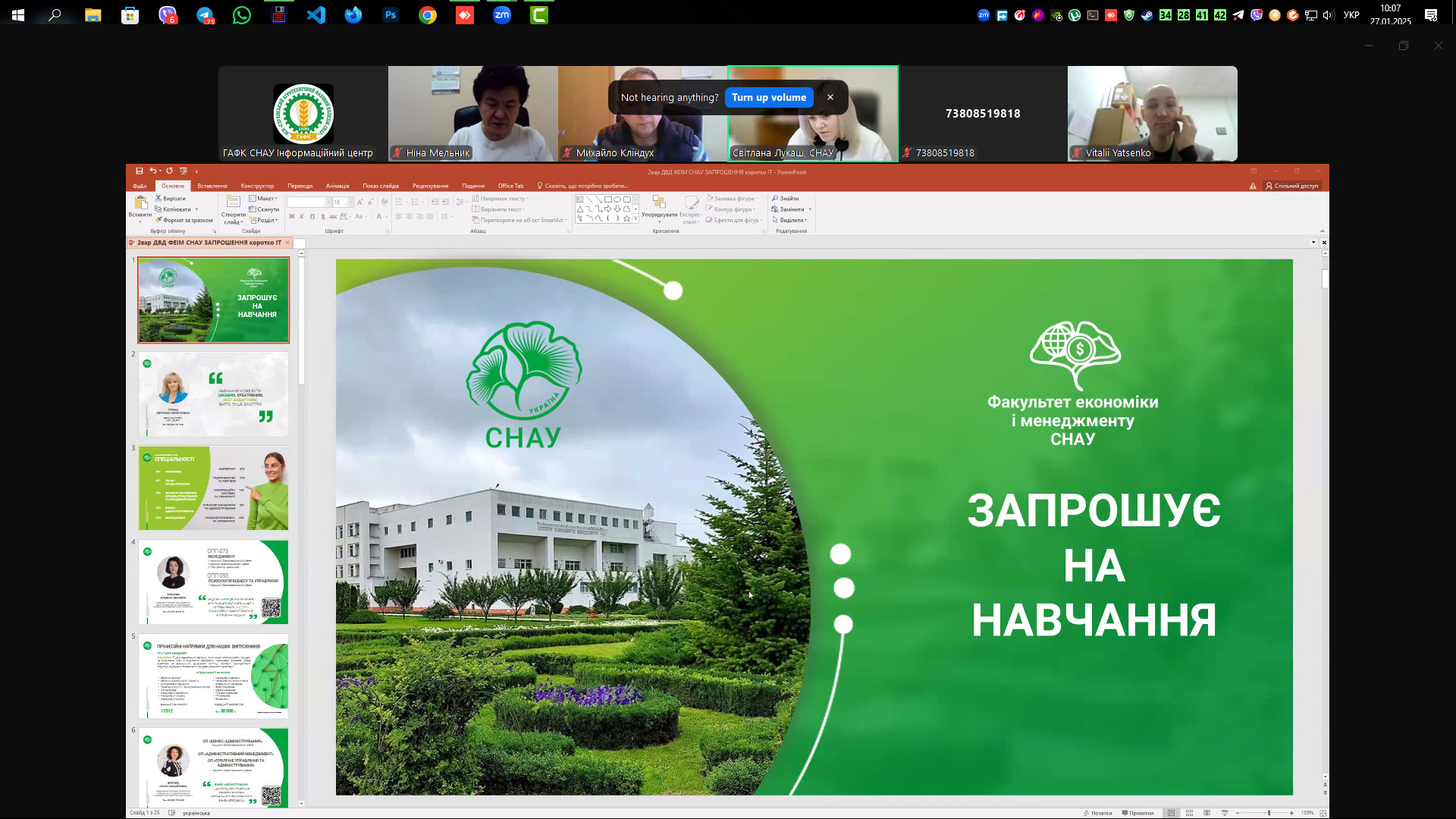Open Visual Studio Code from taskbar
Viewport: 1456px width, 819px height.
coord(316,14)
